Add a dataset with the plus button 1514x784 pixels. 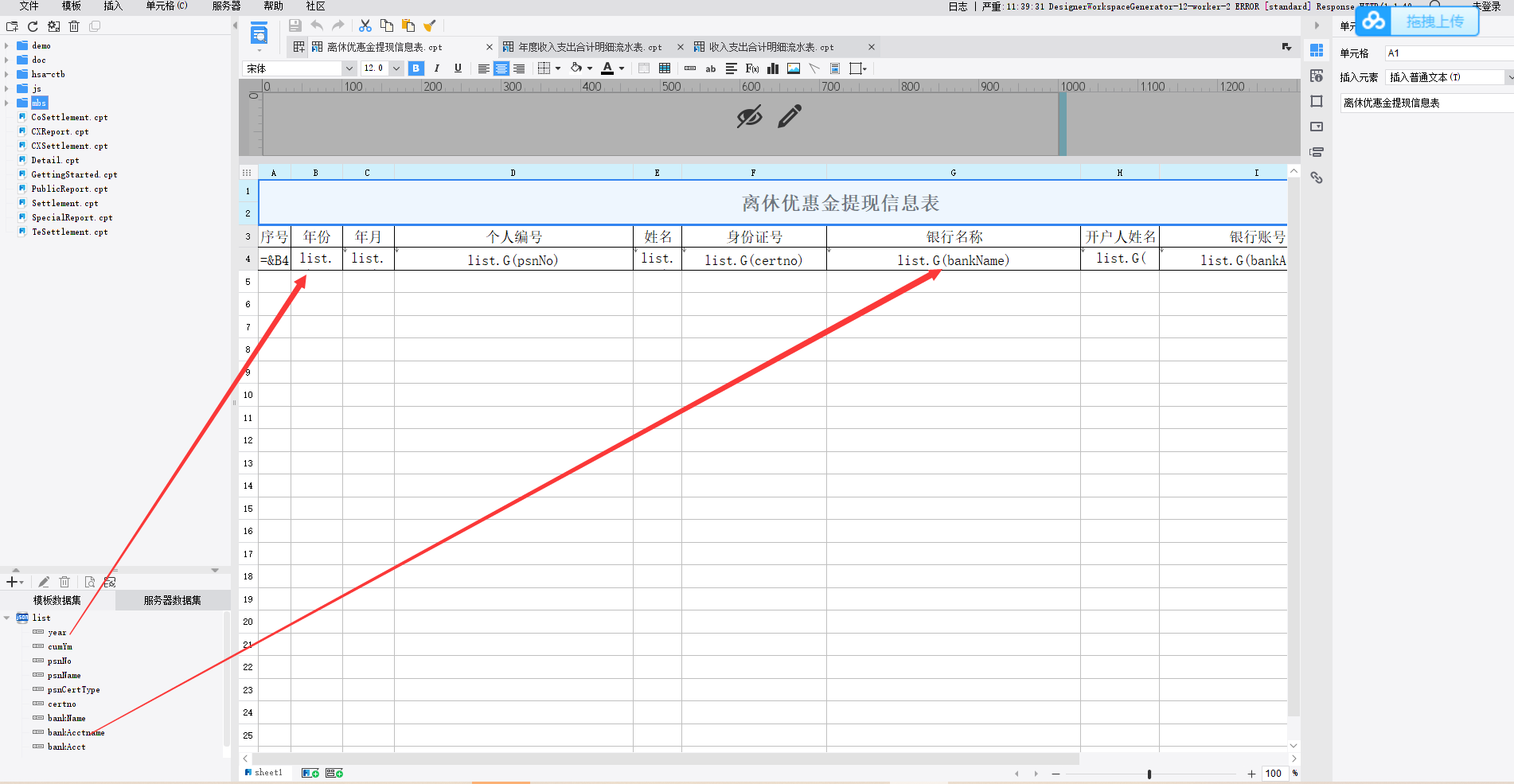click(13, 582)
